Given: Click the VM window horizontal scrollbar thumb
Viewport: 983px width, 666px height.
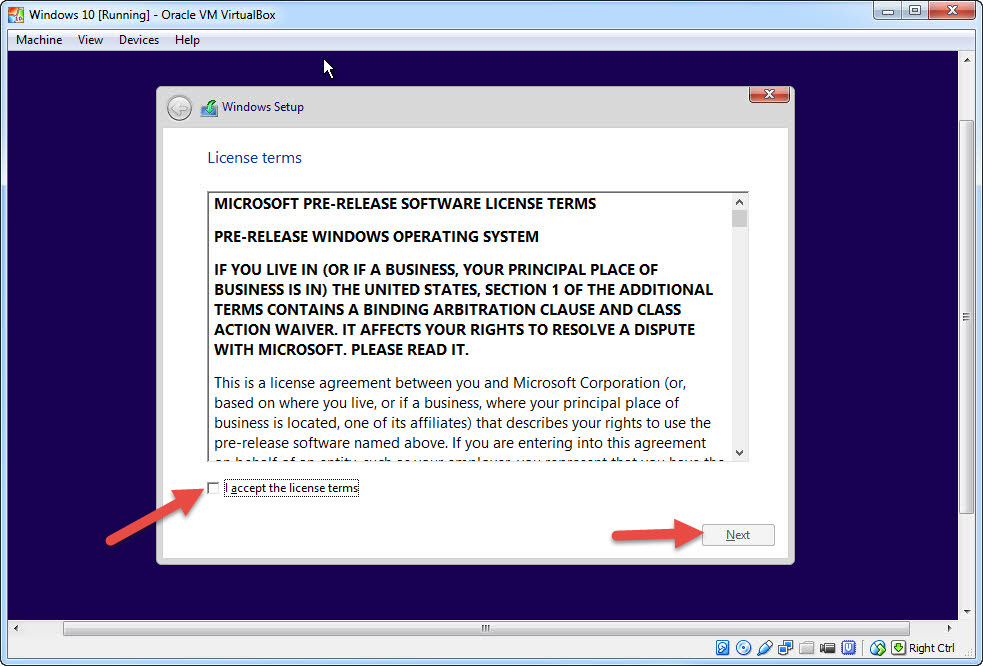Looking at the screenshot, I should (x=486, y=628).
